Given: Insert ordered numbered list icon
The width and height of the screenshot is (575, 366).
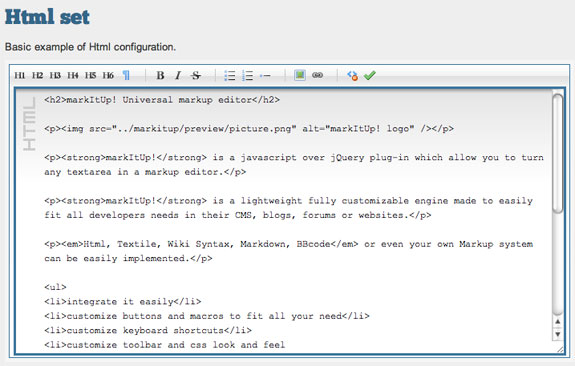Looking at the screenshot, I should click(x=248, y=76).
